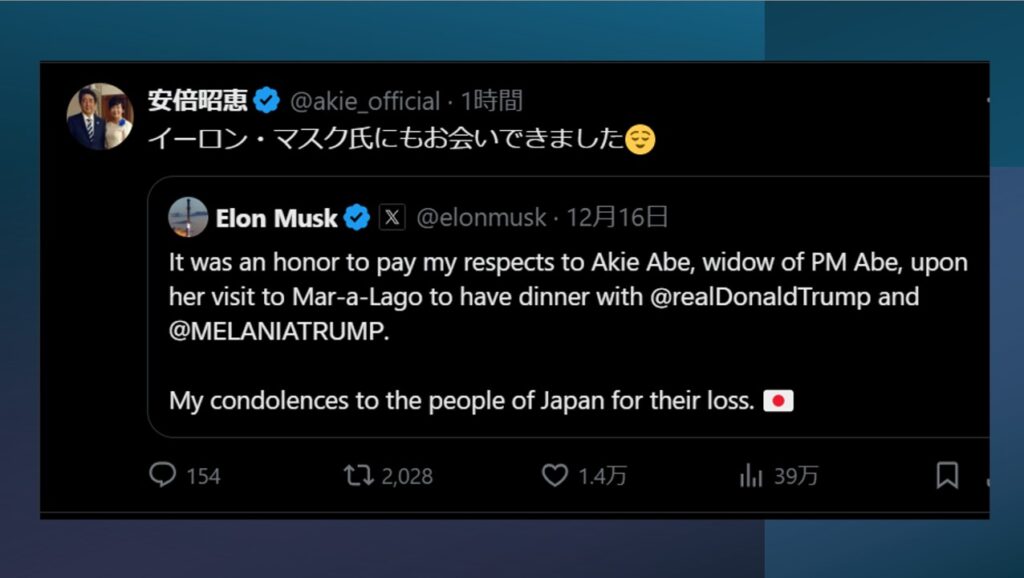
Task: Open analytics via the bar chart icon
Action: (748, 476)
